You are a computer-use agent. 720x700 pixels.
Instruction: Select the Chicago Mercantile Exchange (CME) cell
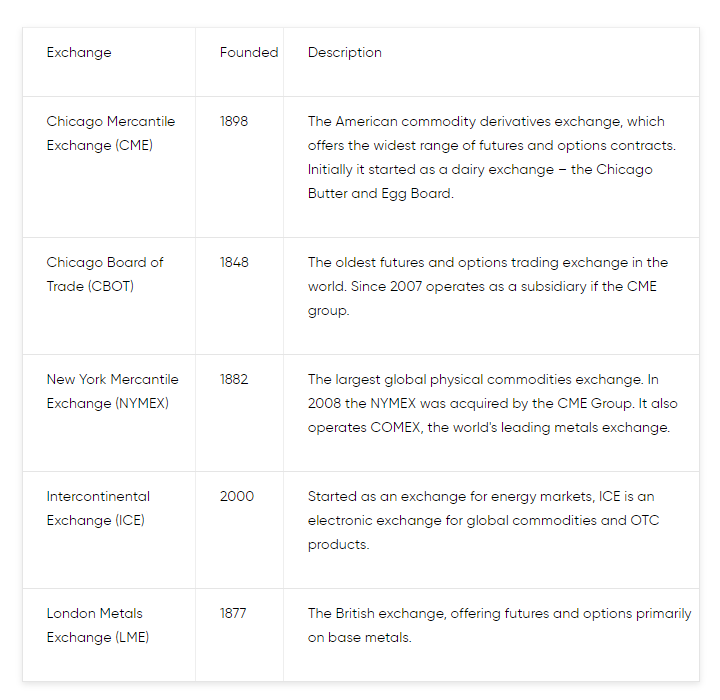(111, 133)
